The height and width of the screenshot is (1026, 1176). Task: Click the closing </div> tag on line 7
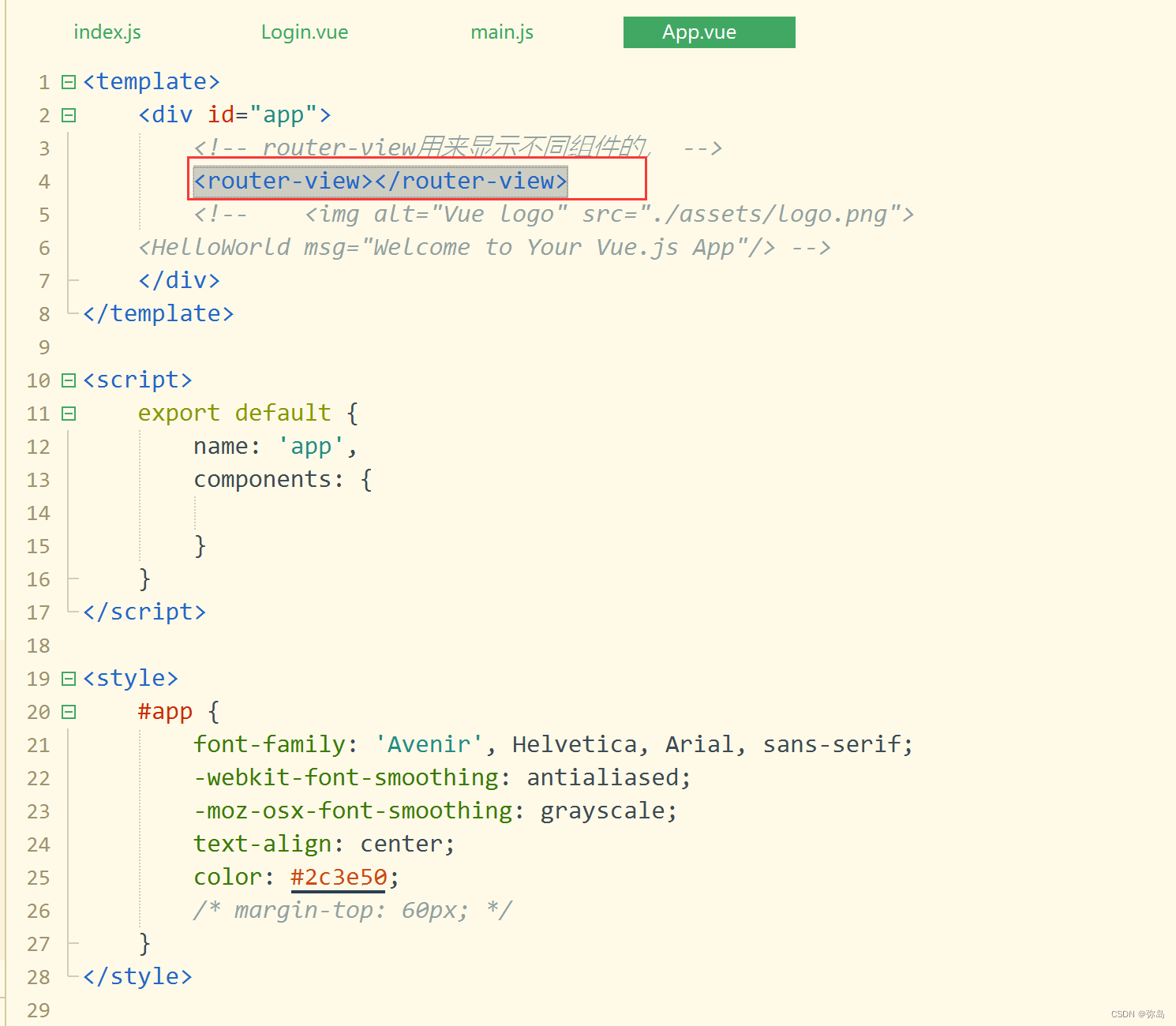[x=179, y=281]
